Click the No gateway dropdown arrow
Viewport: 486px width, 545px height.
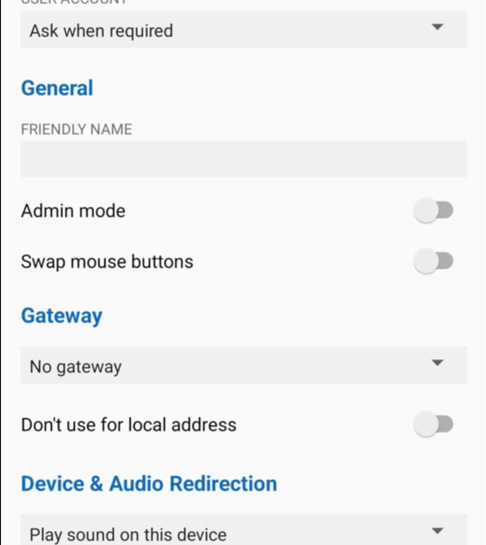[x=437, y=363]
